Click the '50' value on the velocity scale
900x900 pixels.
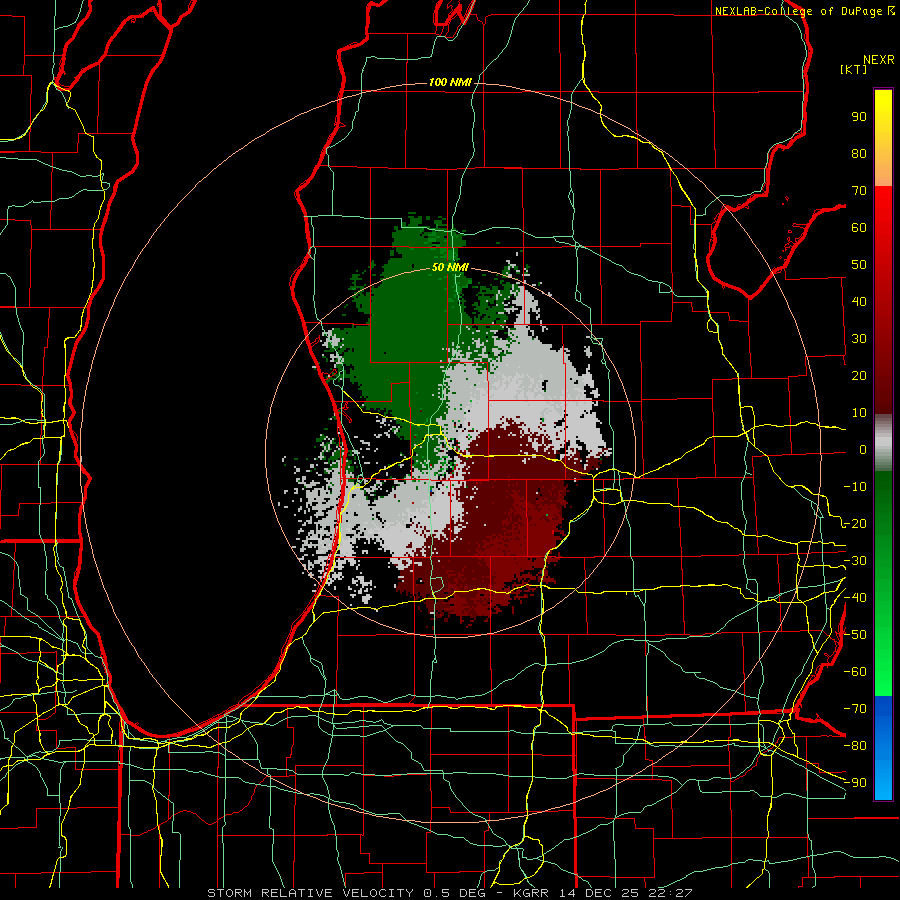[x=859, y=265]
